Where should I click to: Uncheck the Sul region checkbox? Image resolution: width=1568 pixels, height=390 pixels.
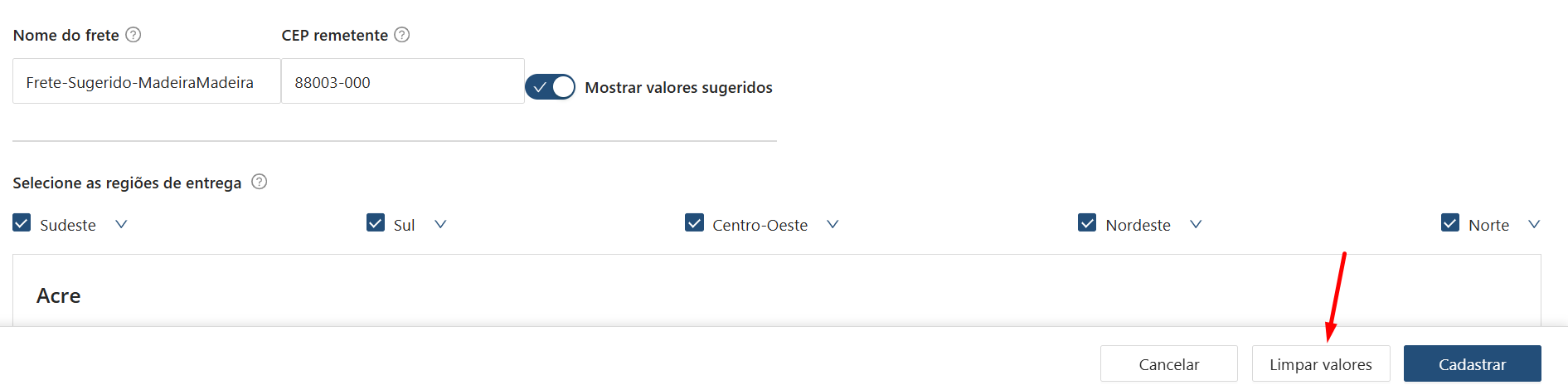[x=376, y=223]
